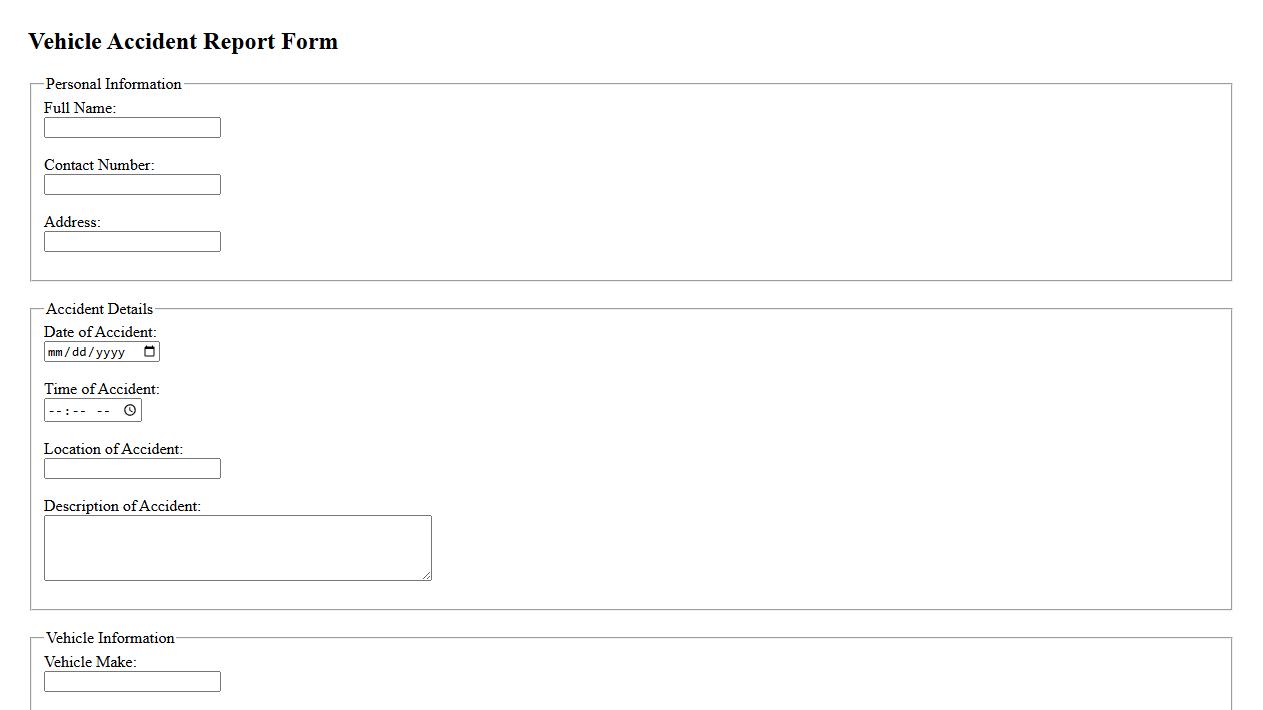Select the AM/PM segment of accident time
This screenshot has width=1263, height=710.
pos(103,411)
